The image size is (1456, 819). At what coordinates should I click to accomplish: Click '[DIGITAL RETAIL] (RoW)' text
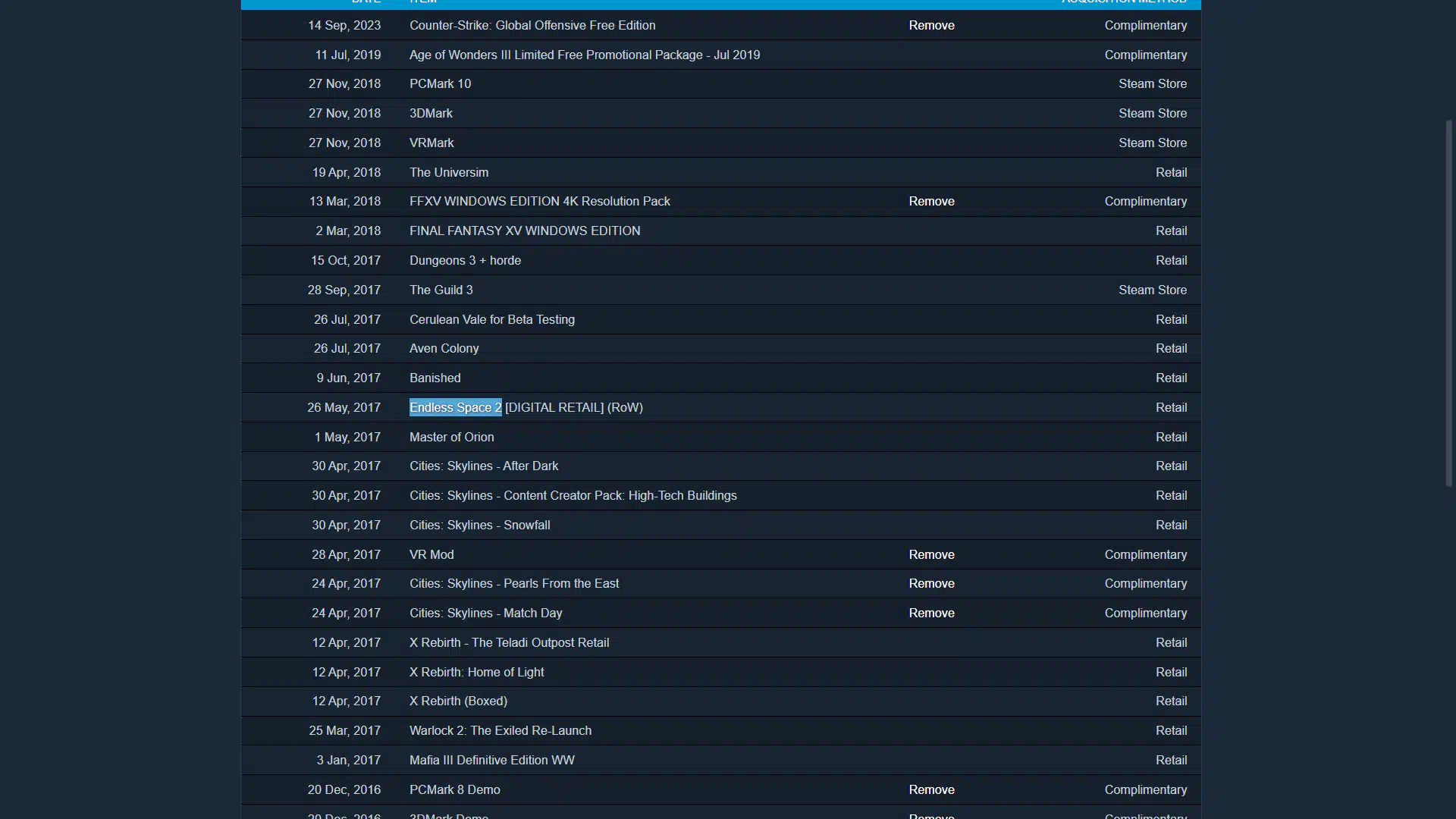(574, 407)
